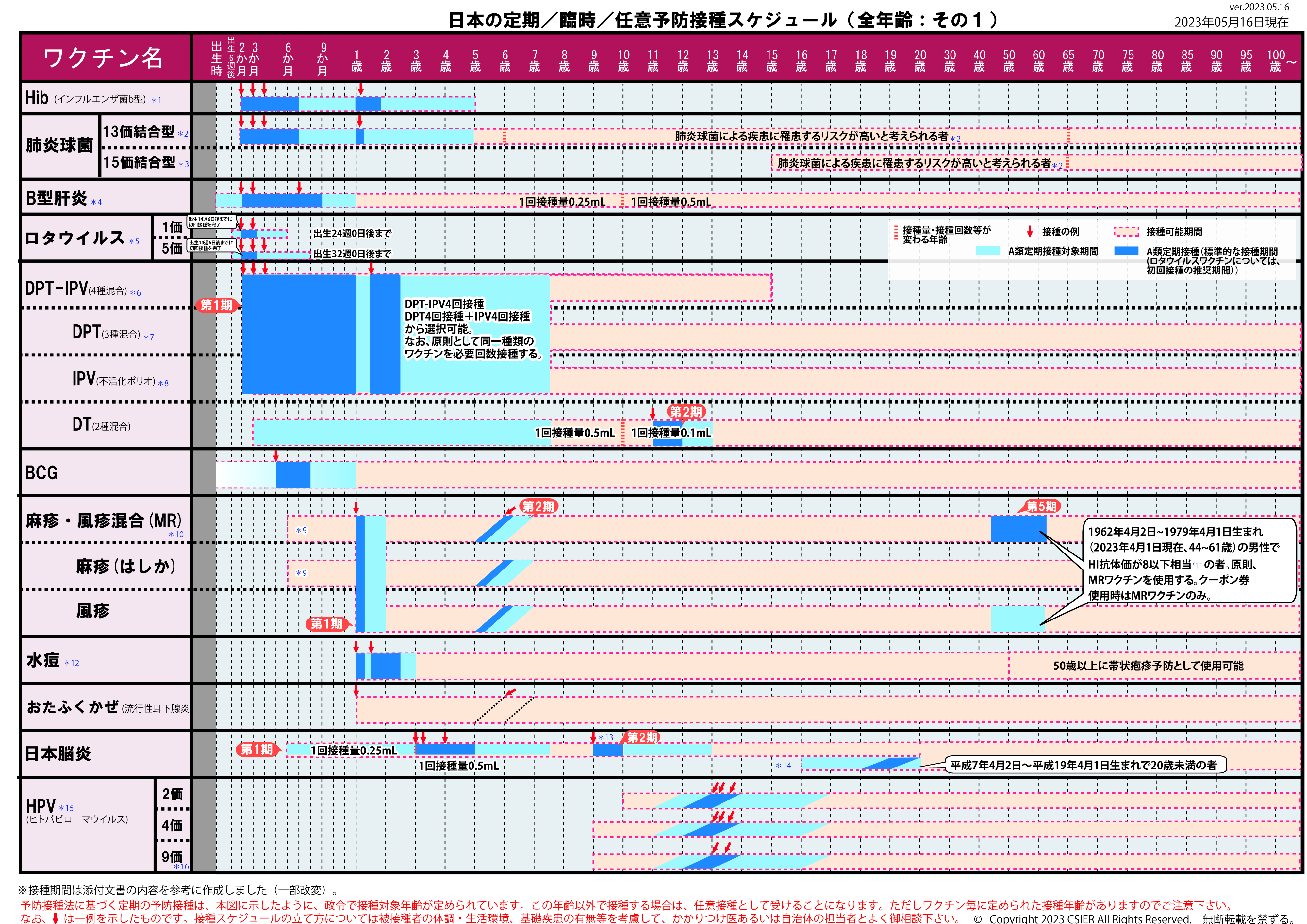The image size is (1307, 924).
Task: Click the 1歳 age column header
Action: (357, 60)
